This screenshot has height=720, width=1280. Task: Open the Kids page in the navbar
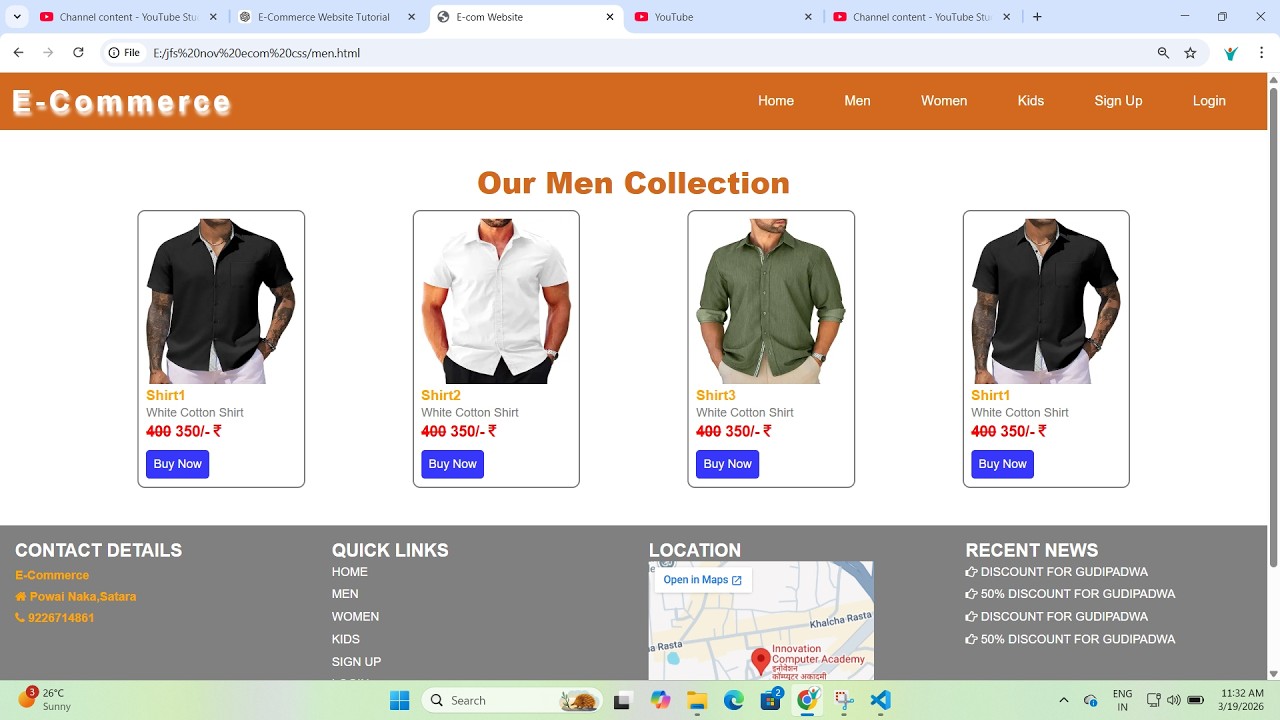pos(1031,101)
